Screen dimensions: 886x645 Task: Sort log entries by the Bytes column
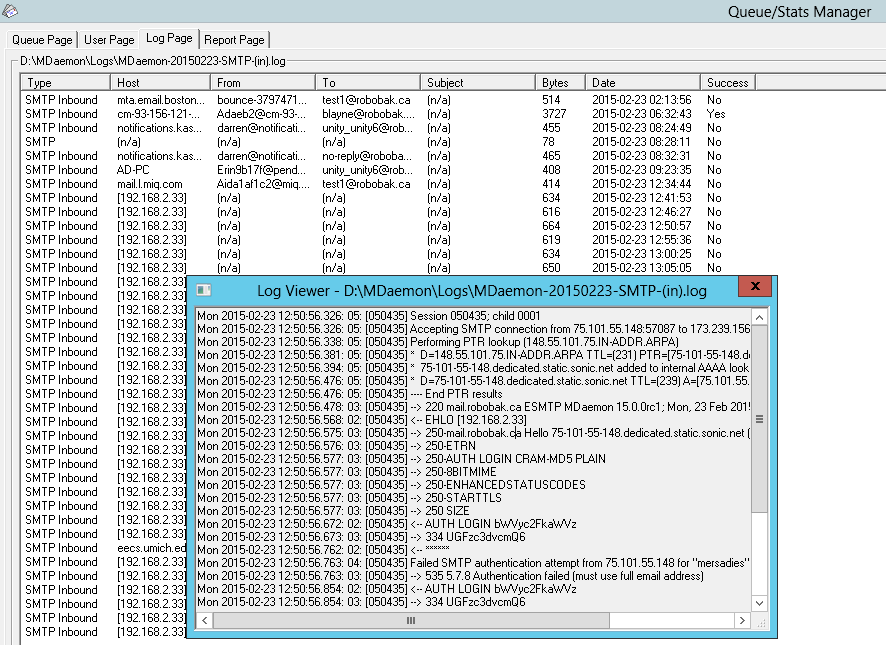pyautogui.click(x=558, y=82)
